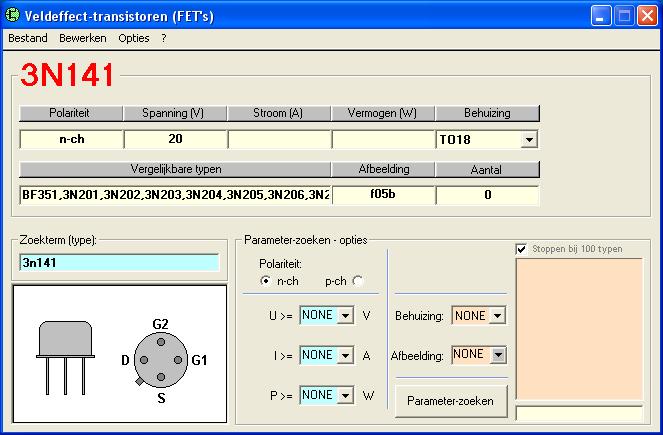Click the Zoekterm search field with 3n141
Viewport: 663px width, 435px height.
click(x=119, y=263)
